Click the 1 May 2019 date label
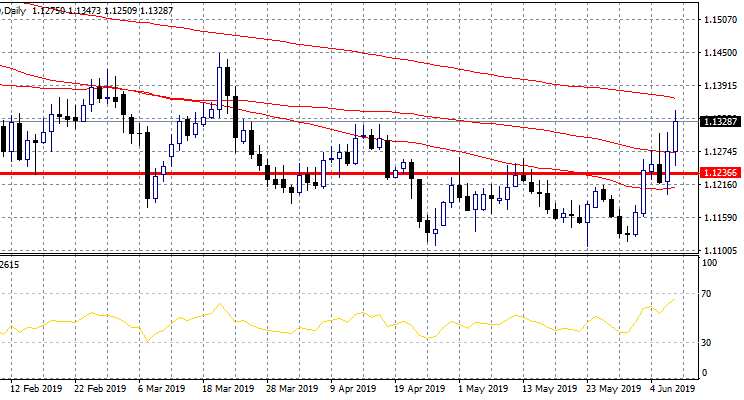The image size is (744, 400). [483, 389]
